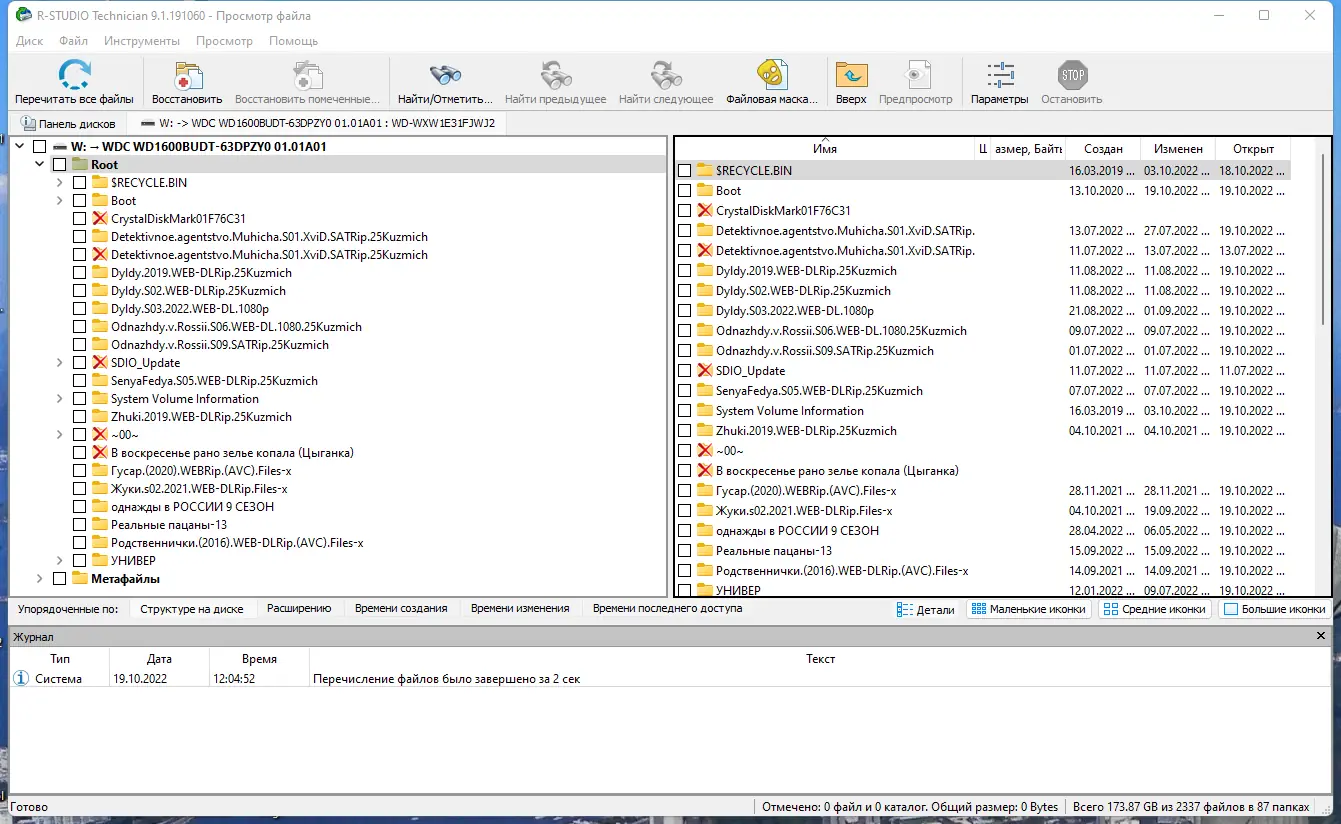Collapse the W: drive node
Screen dimensions: 1341x824
(x=20, y=147)
